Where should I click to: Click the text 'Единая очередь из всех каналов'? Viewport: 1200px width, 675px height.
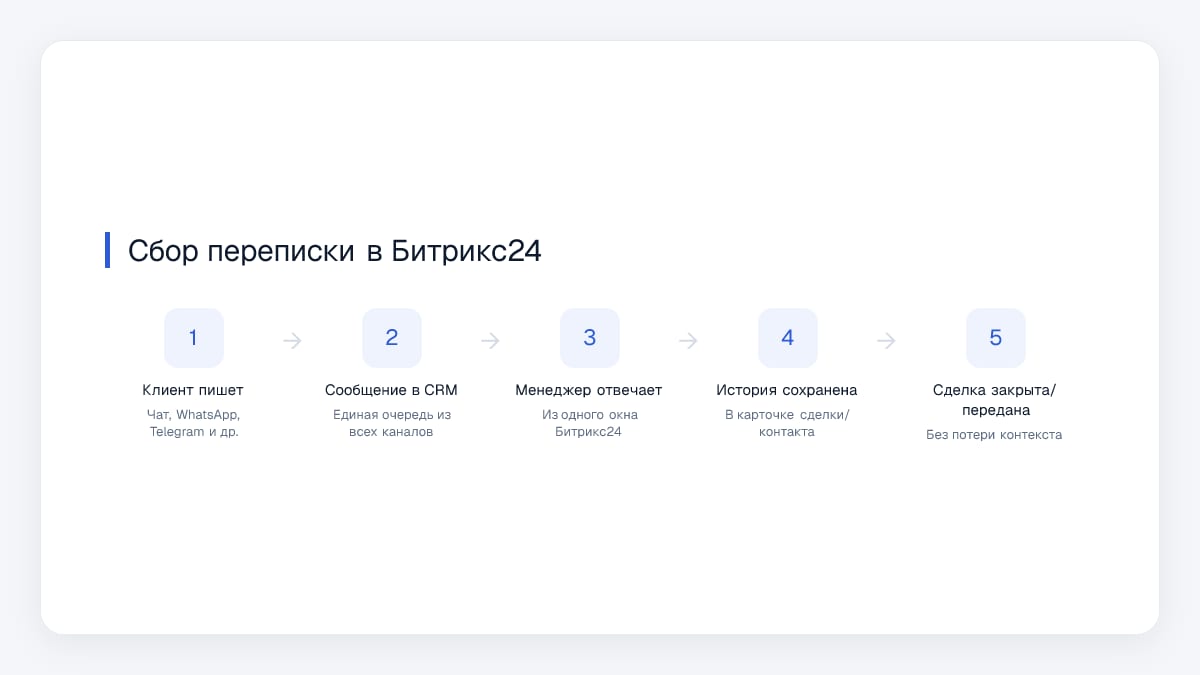click(392, 423)
